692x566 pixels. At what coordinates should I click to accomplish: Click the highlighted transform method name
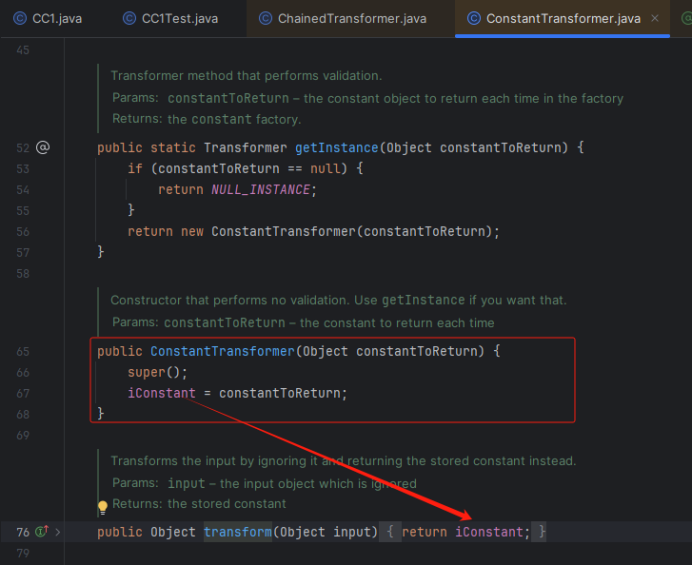point(237,532)
